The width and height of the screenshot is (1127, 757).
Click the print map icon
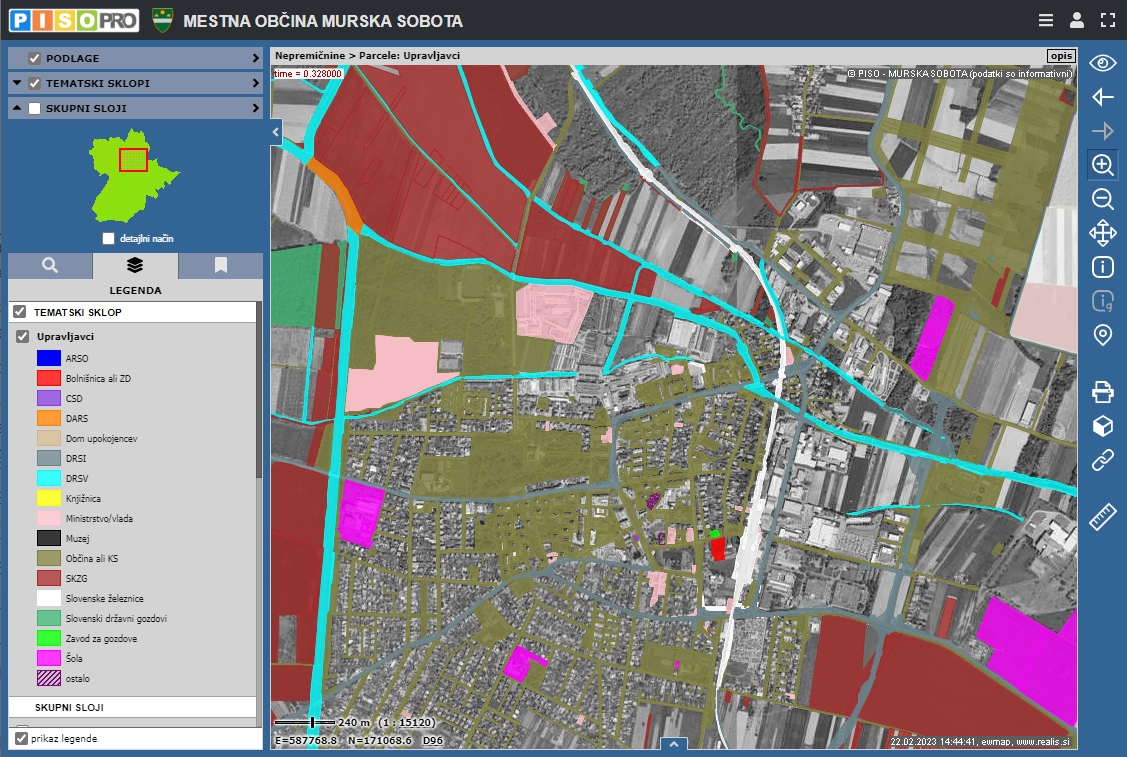tap(1102, 391)
